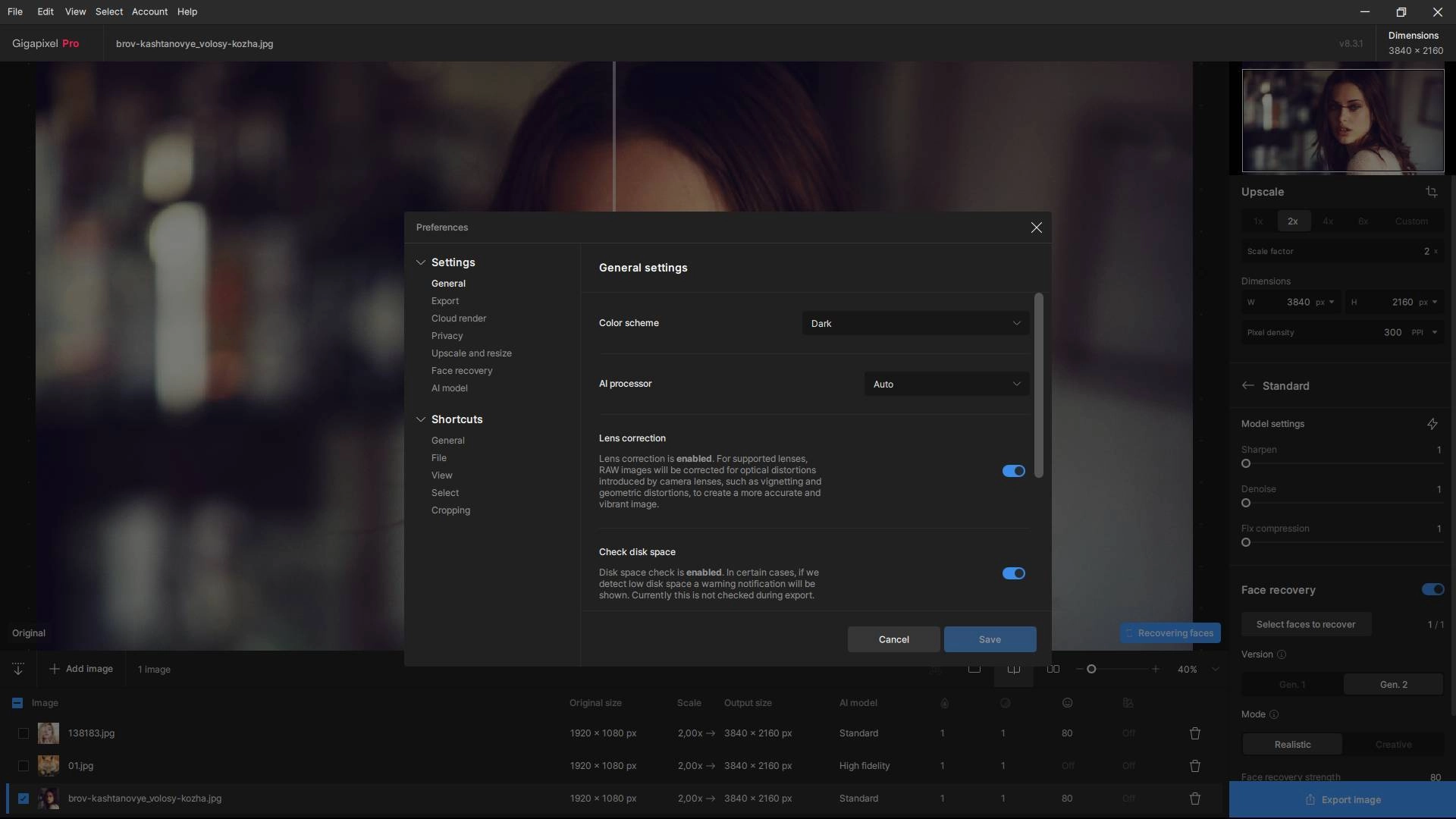Click the sharpen column header icon
Image resolution: width=1456 pixels, height=819 pixels.
944,703
